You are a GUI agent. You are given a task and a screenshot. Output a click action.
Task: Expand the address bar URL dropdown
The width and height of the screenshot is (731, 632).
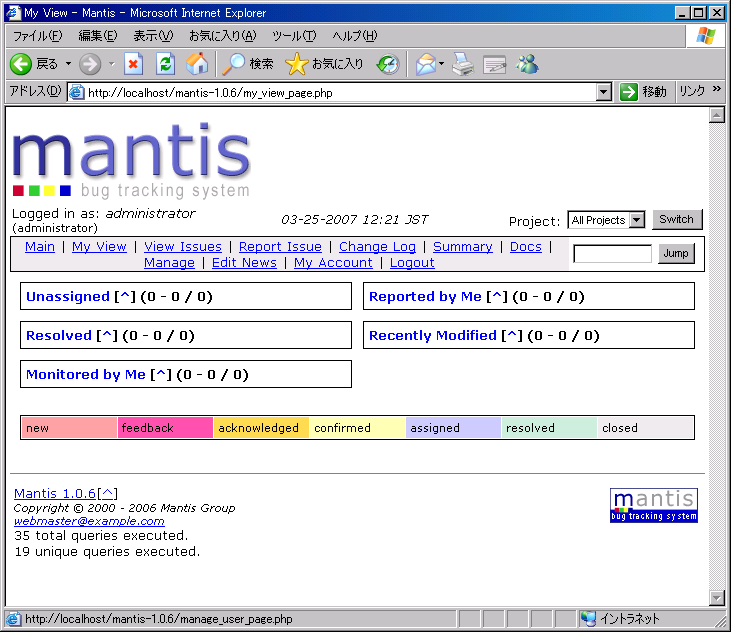tap(603, 92)
